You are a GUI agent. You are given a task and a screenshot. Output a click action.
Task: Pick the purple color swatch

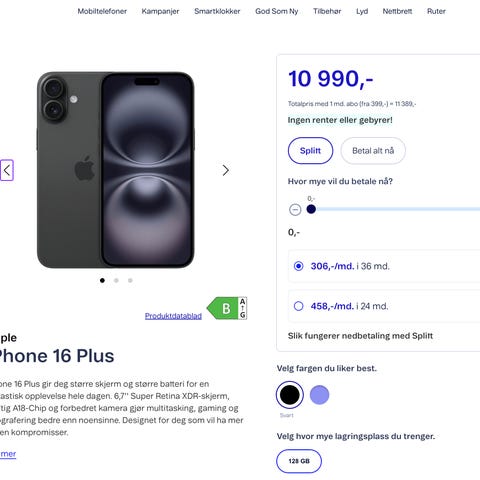(319, 395)
